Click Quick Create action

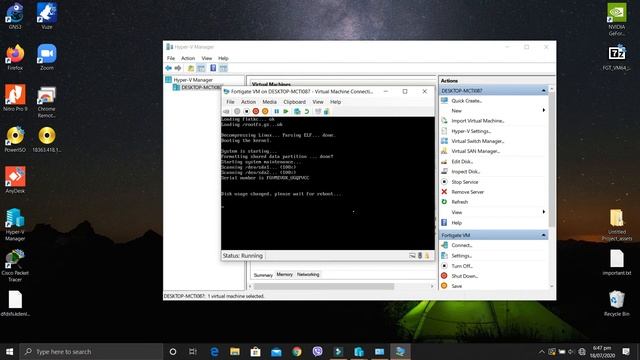(x=467, y=101)
